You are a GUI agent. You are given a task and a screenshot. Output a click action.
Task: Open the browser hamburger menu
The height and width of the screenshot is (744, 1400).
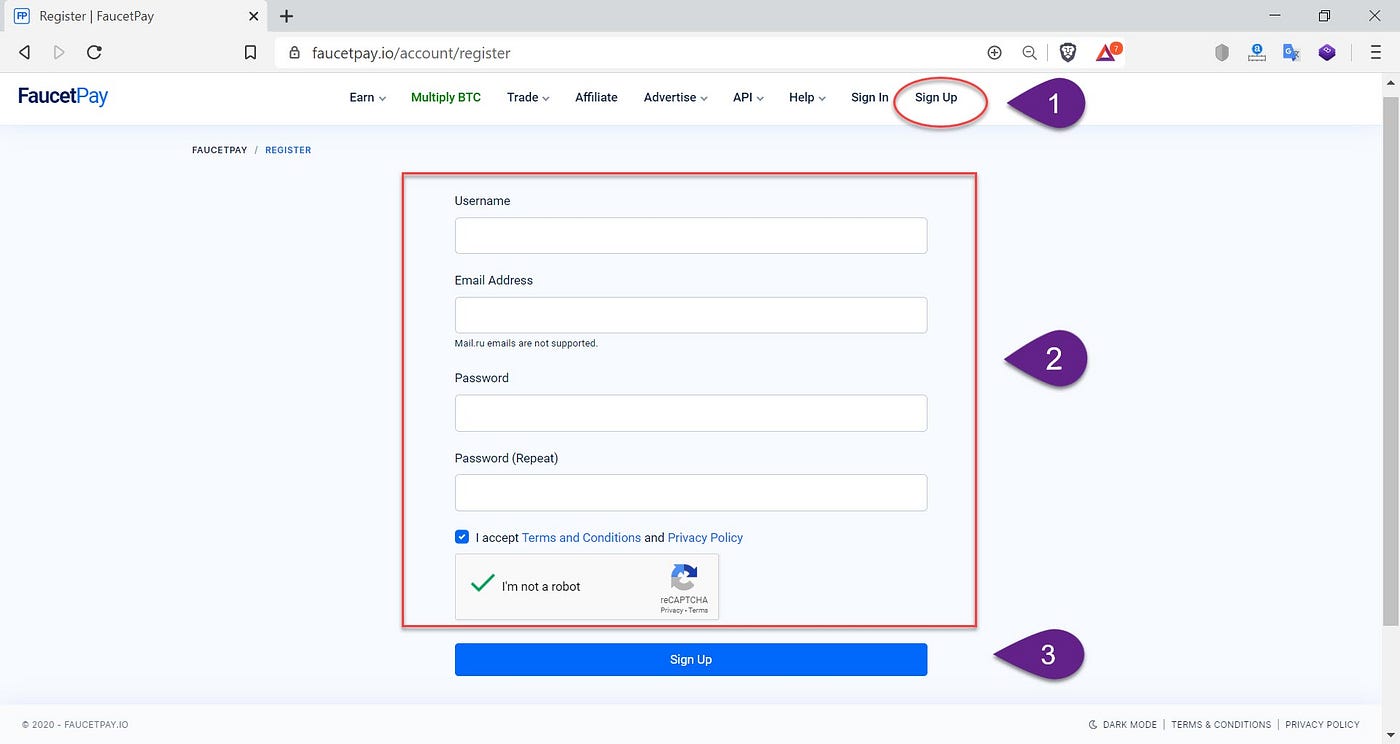(1376, 52)
